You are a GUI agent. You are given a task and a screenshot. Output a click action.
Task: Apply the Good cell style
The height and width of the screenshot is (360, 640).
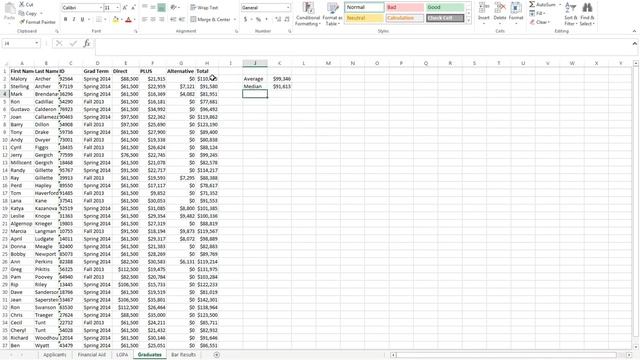(x=445, y=7)
